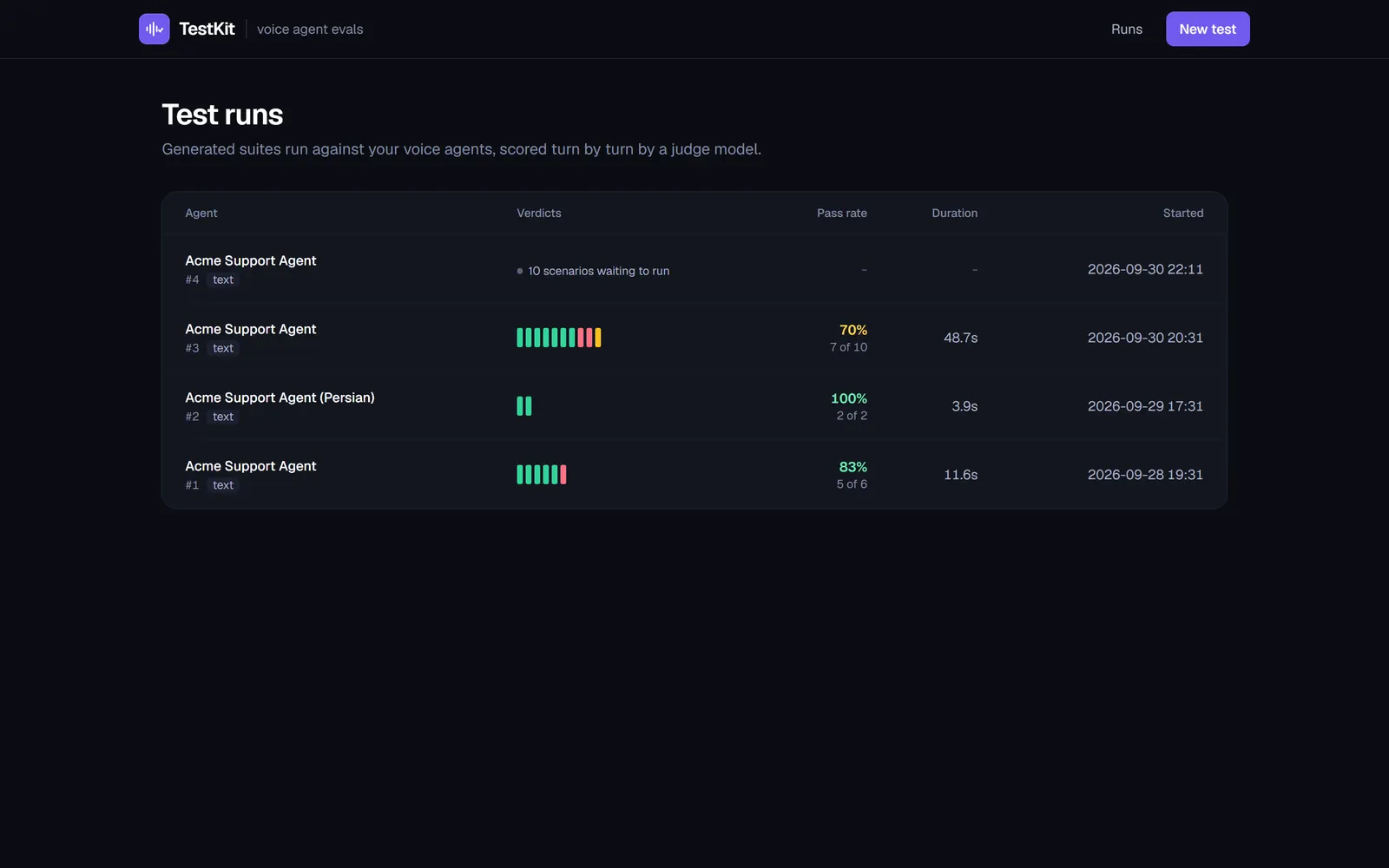1389x868 pixels.
Task: Click the Test runs page heading
Action: click(x=222, y=115)
